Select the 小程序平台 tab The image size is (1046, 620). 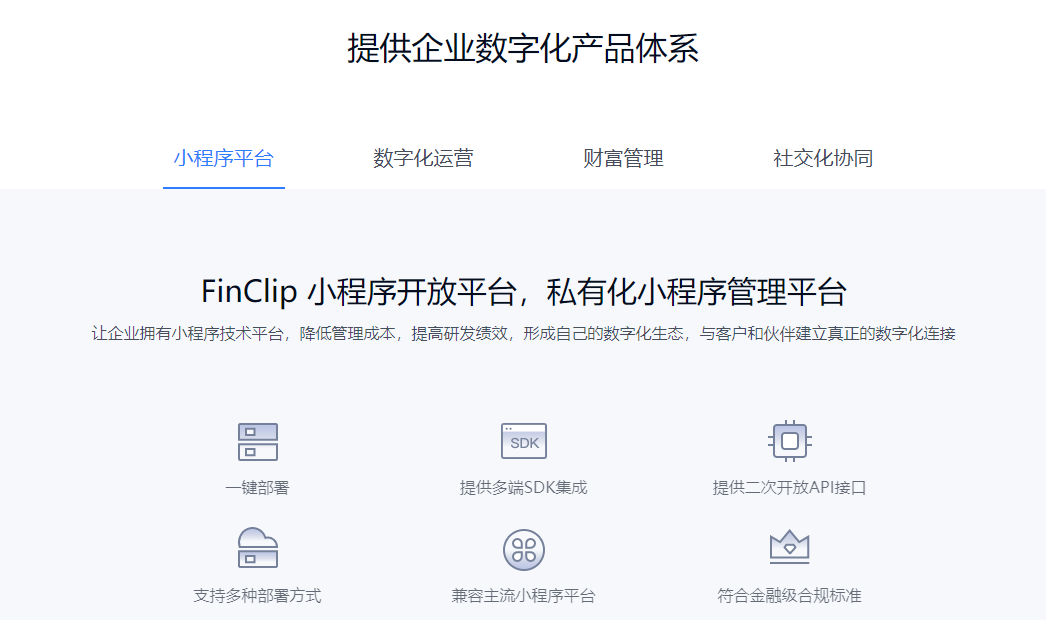click(x=223, y=158)
